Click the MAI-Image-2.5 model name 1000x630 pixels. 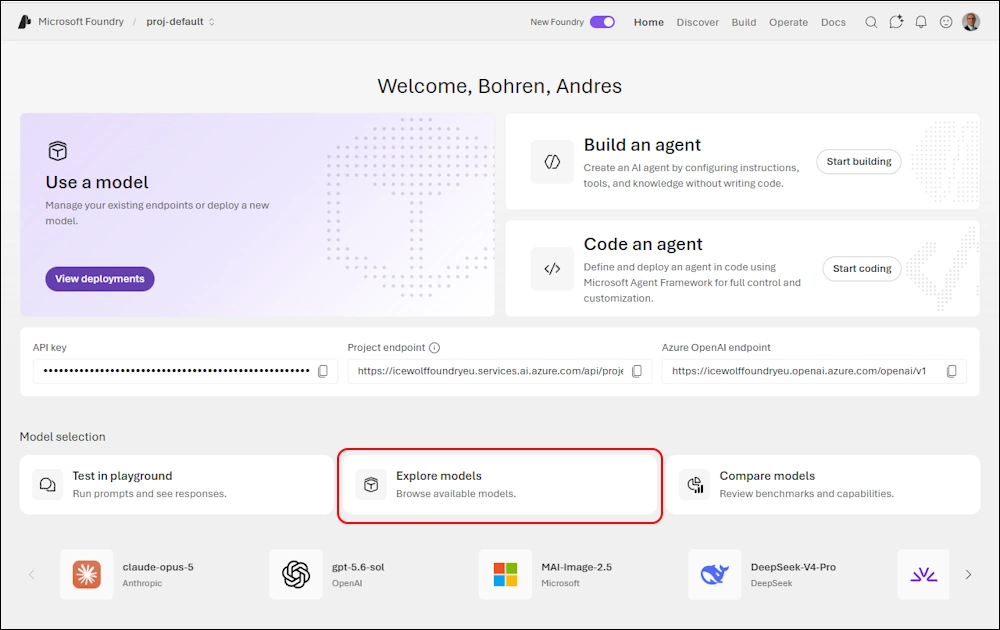pyautogui.click(x=577, y=568)
